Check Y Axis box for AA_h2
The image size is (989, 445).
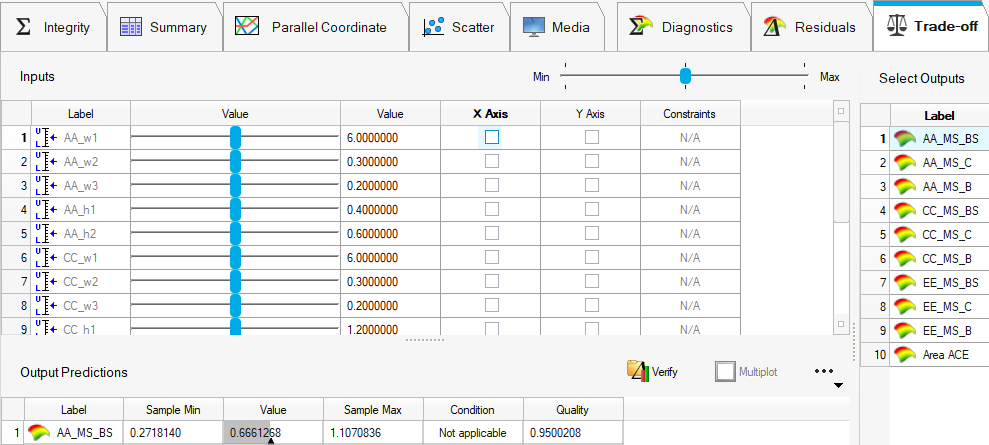(592, 233)
